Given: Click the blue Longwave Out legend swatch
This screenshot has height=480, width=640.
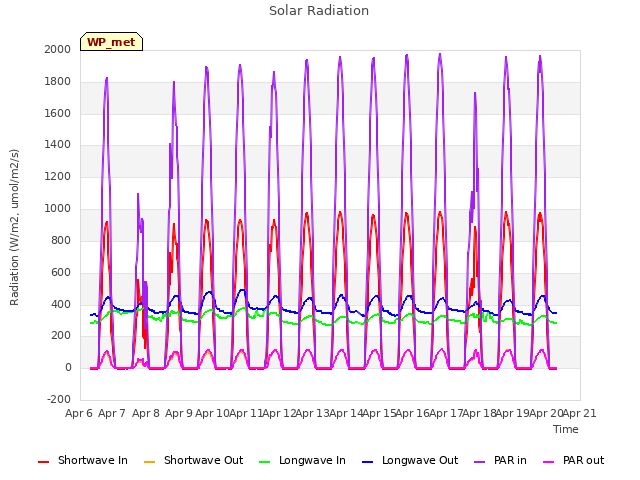Looking at the screenshot, I should [368, 462].
